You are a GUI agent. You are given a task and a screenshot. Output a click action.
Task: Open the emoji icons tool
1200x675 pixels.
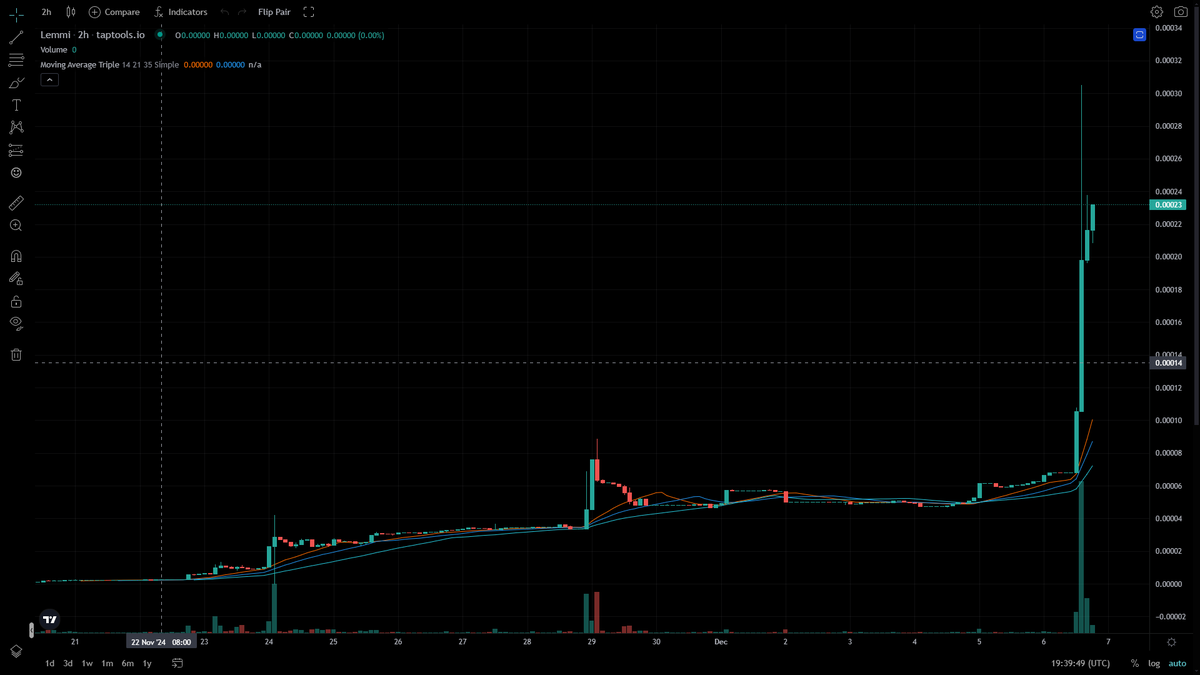click(x=16, y=173)
